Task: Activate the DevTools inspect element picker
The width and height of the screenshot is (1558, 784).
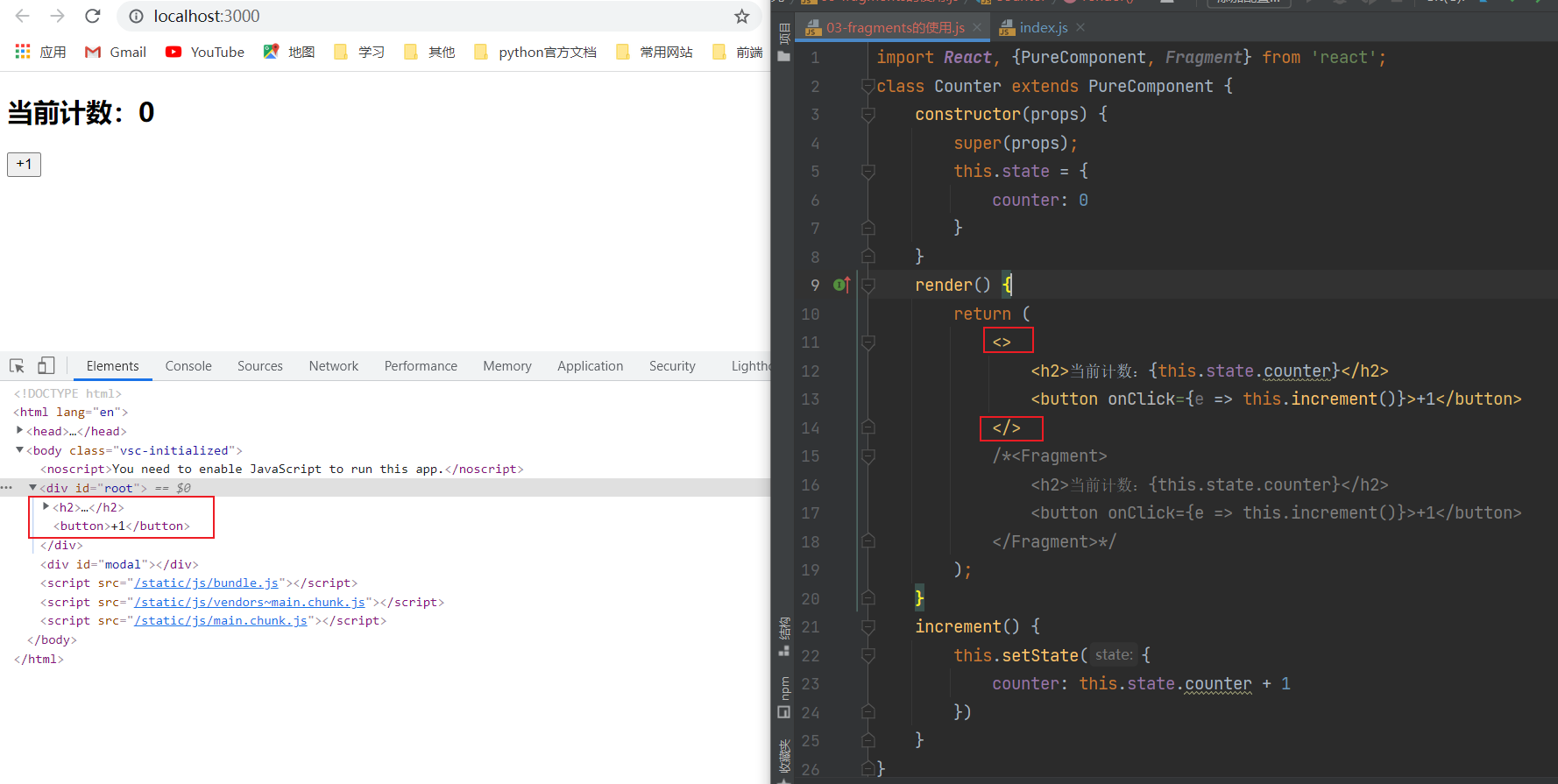Action: 17,365
